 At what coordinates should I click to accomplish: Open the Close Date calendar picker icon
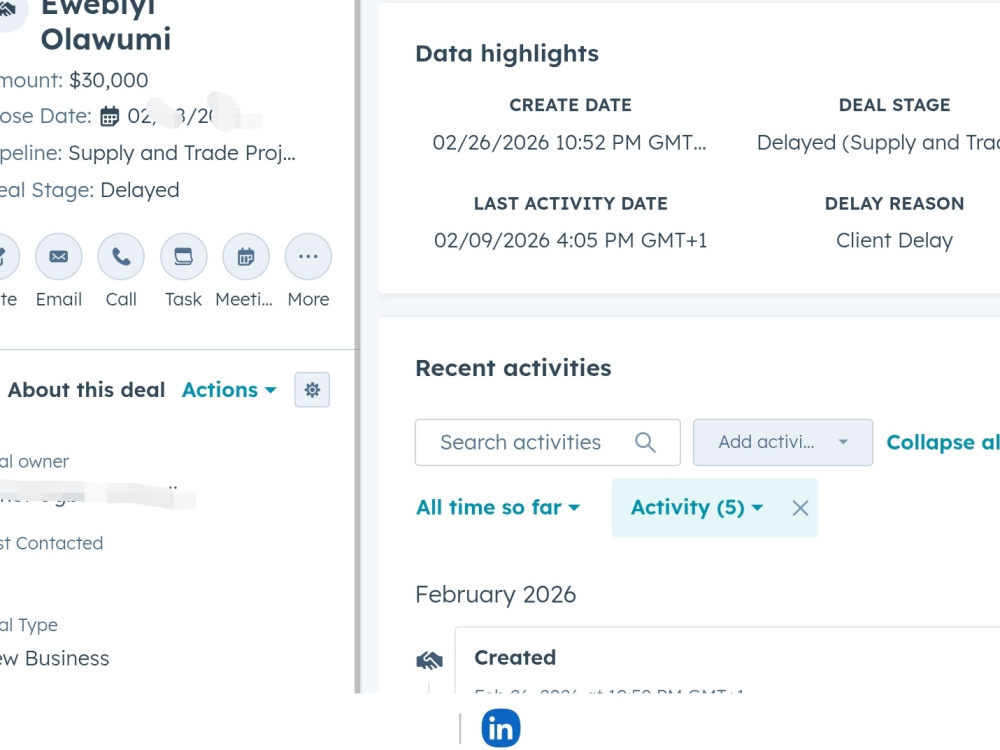tap(110, 117)
